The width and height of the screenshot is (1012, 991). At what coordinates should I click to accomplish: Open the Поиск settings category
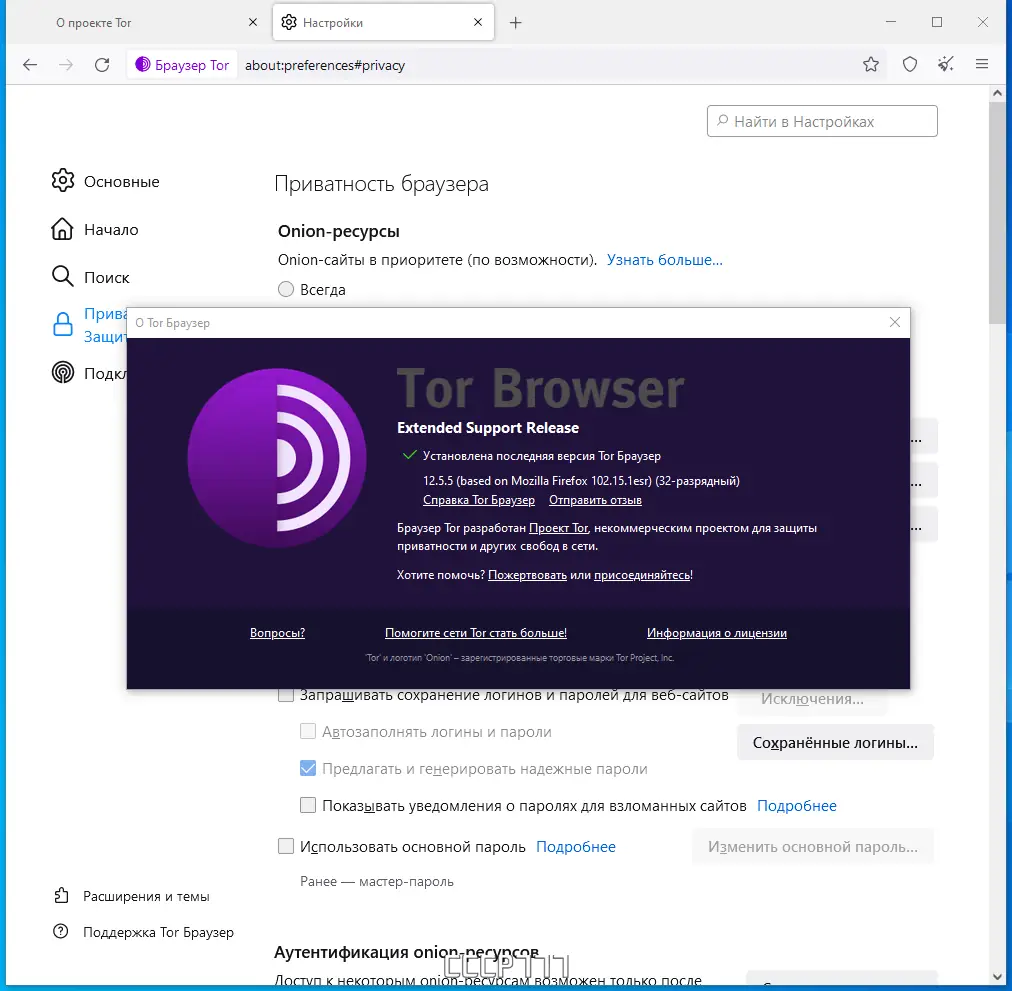[90, 277]
